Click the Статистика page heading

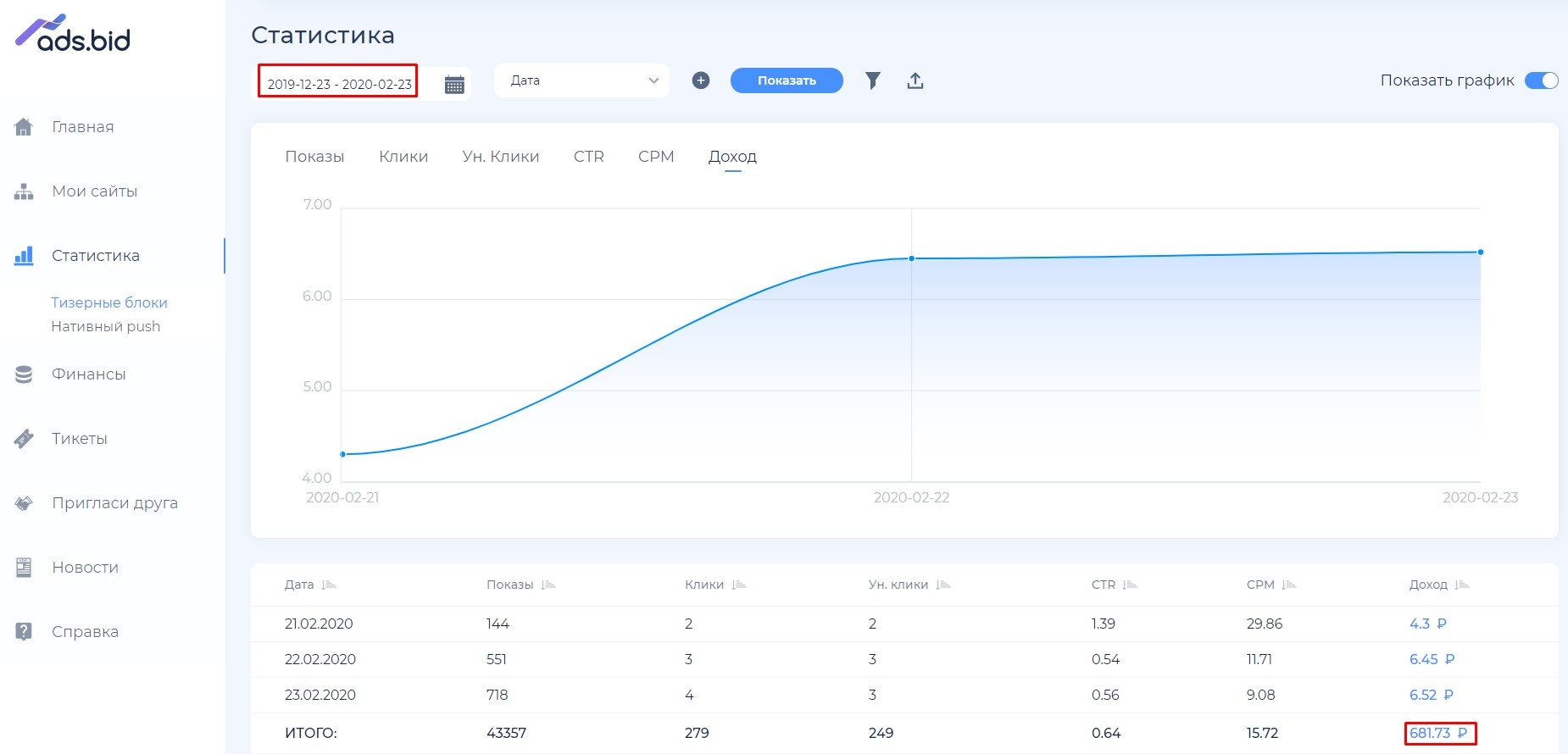pos(323,35)
